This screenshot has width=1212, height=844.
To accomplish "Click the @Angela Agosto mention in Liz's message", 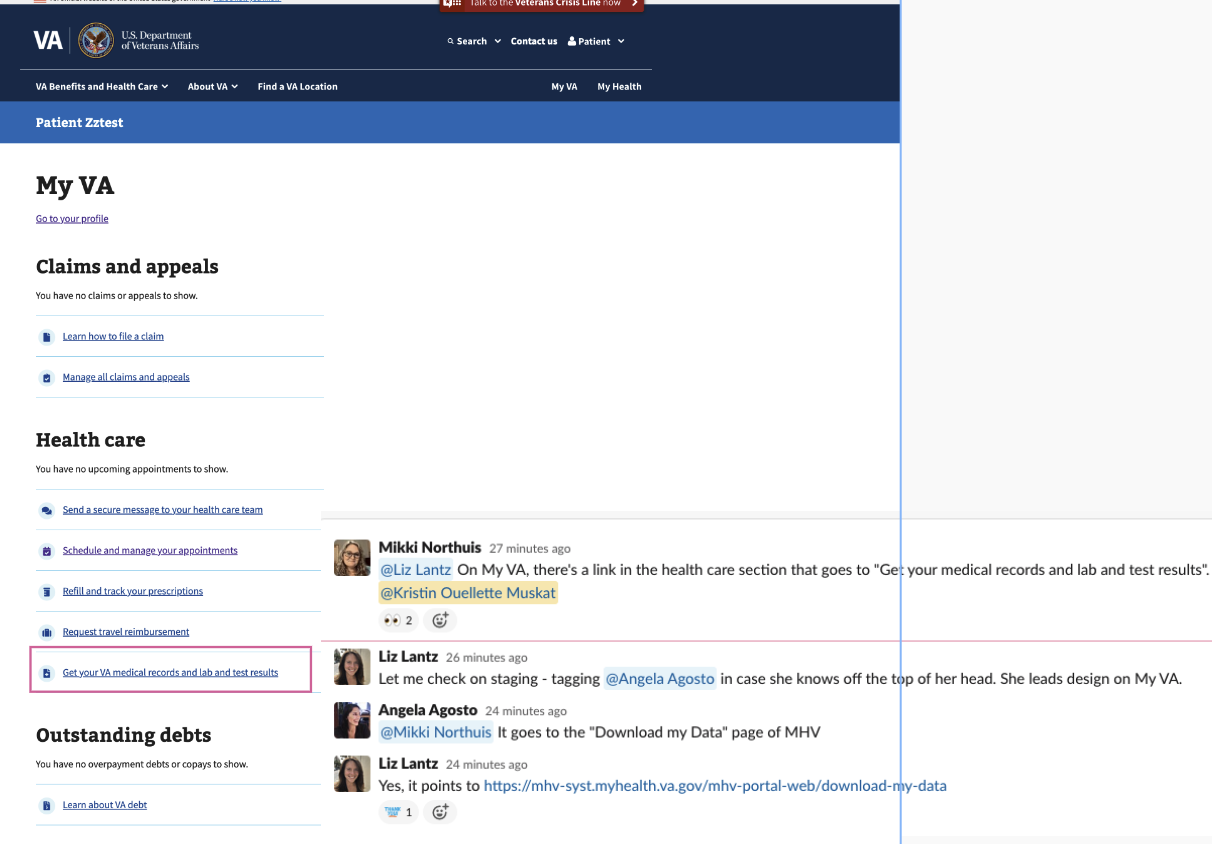I will [x=660, y=679].
